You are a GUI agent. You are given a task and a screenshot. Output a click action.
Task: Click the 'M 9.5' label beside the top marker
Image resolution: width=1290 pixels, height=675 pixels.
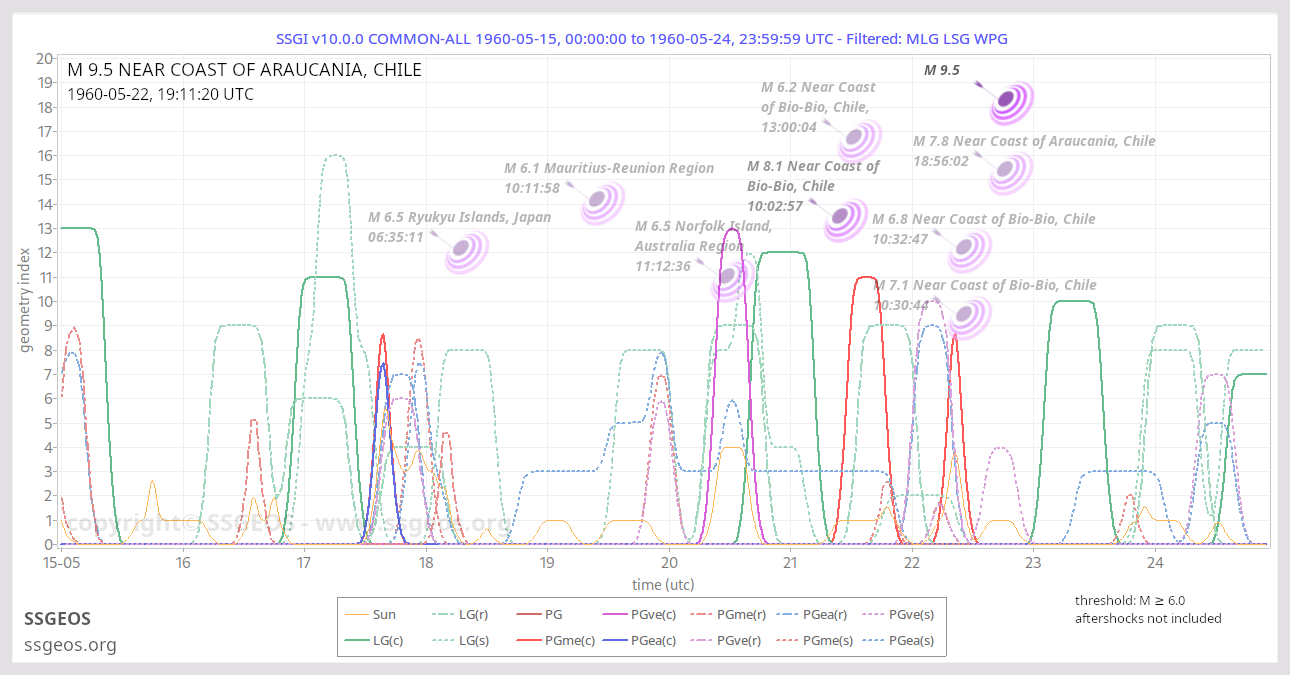[x=942, y=70]
